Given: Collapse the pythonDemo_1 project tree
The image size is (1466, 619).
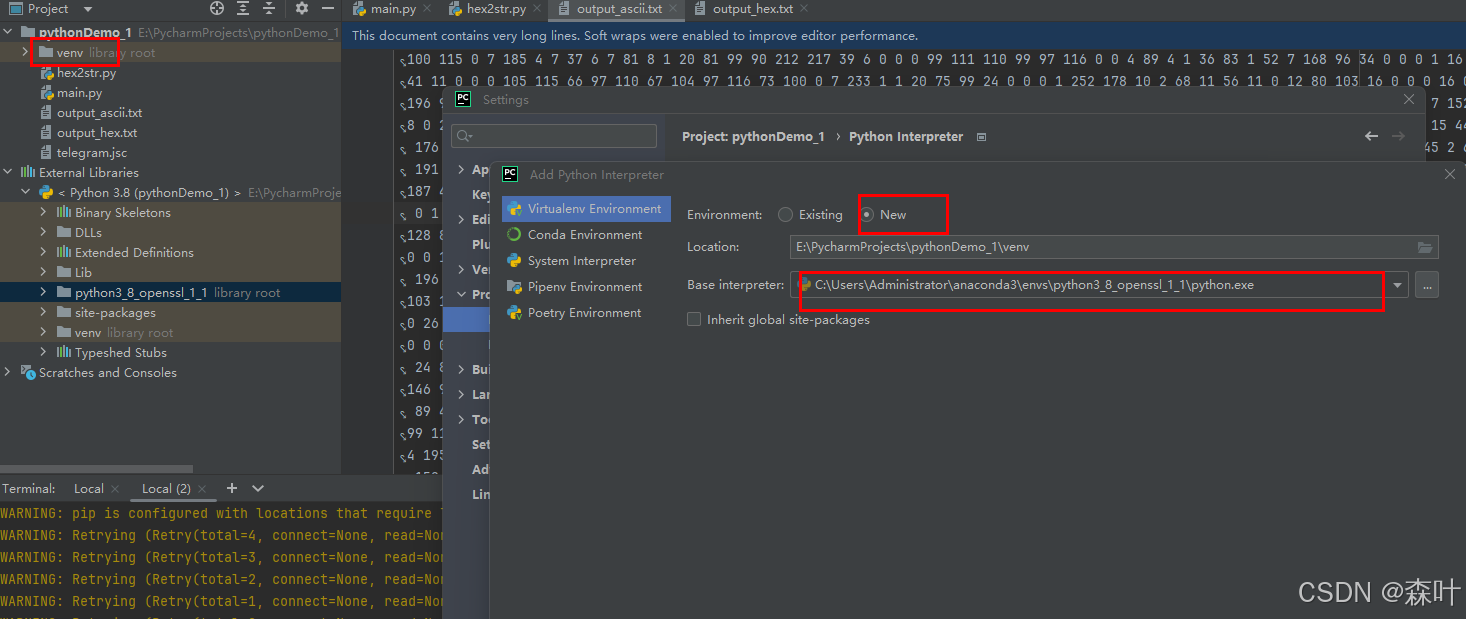Looking at the screenshot, I should (7, 31).
